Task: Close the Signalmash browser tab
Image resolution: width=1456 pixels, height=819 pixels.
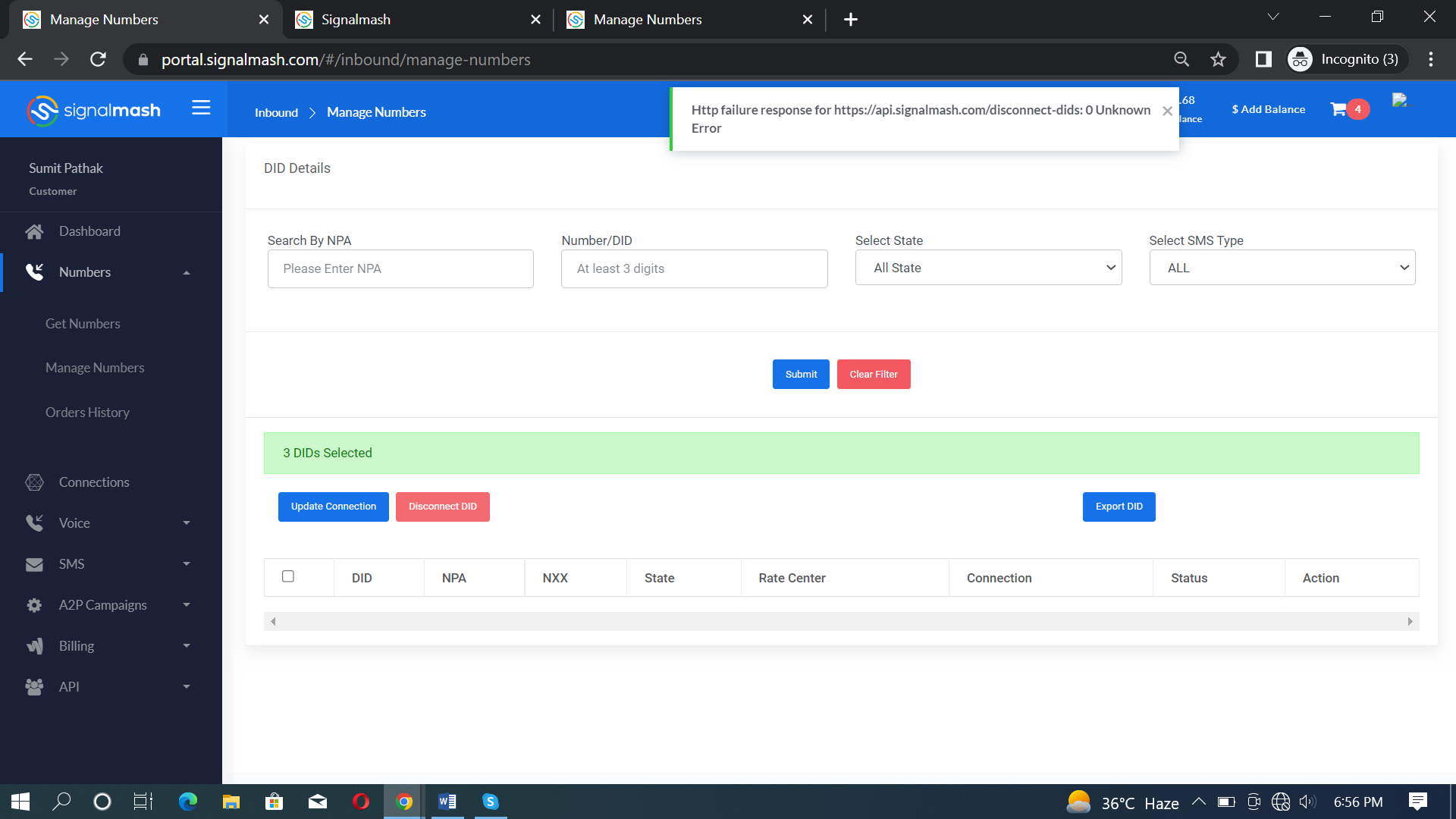Action: point(535,20)
